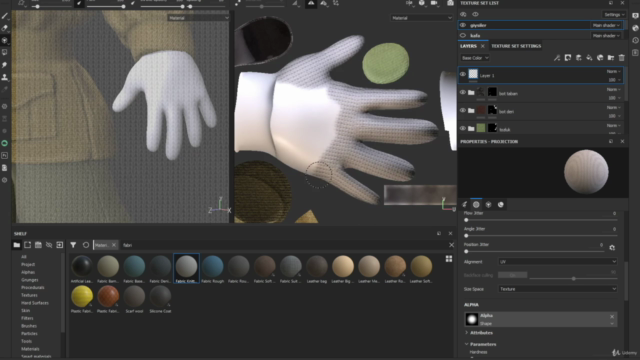Screen dimensions: 640x360
Task: Select the Grunges shelf category
Action: [x=29, y=280]
